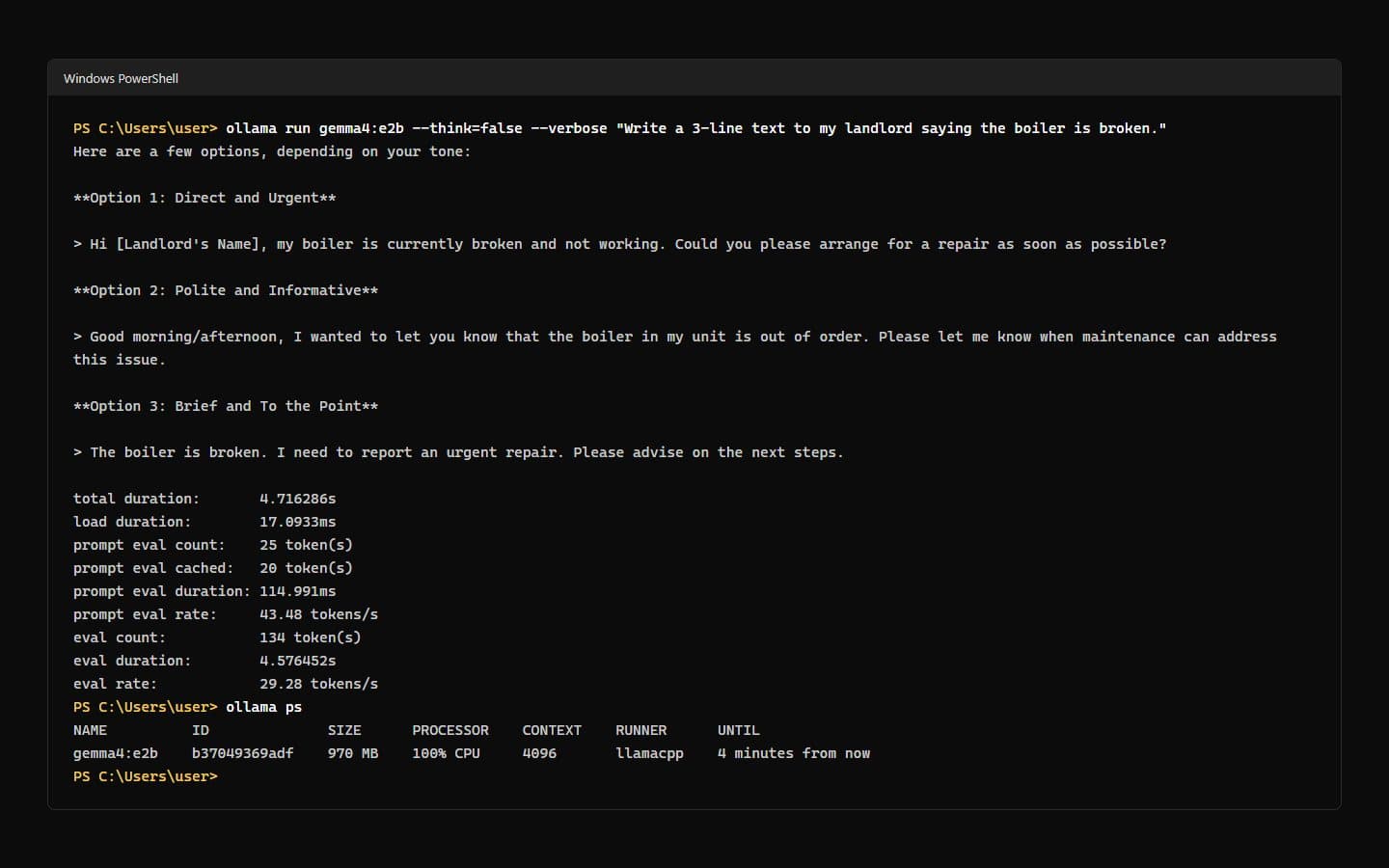This screenshot has height=868, width=1389.
Task: Click the runner value llamacpp
Action: pyautogui.click(x=649, y=753)
